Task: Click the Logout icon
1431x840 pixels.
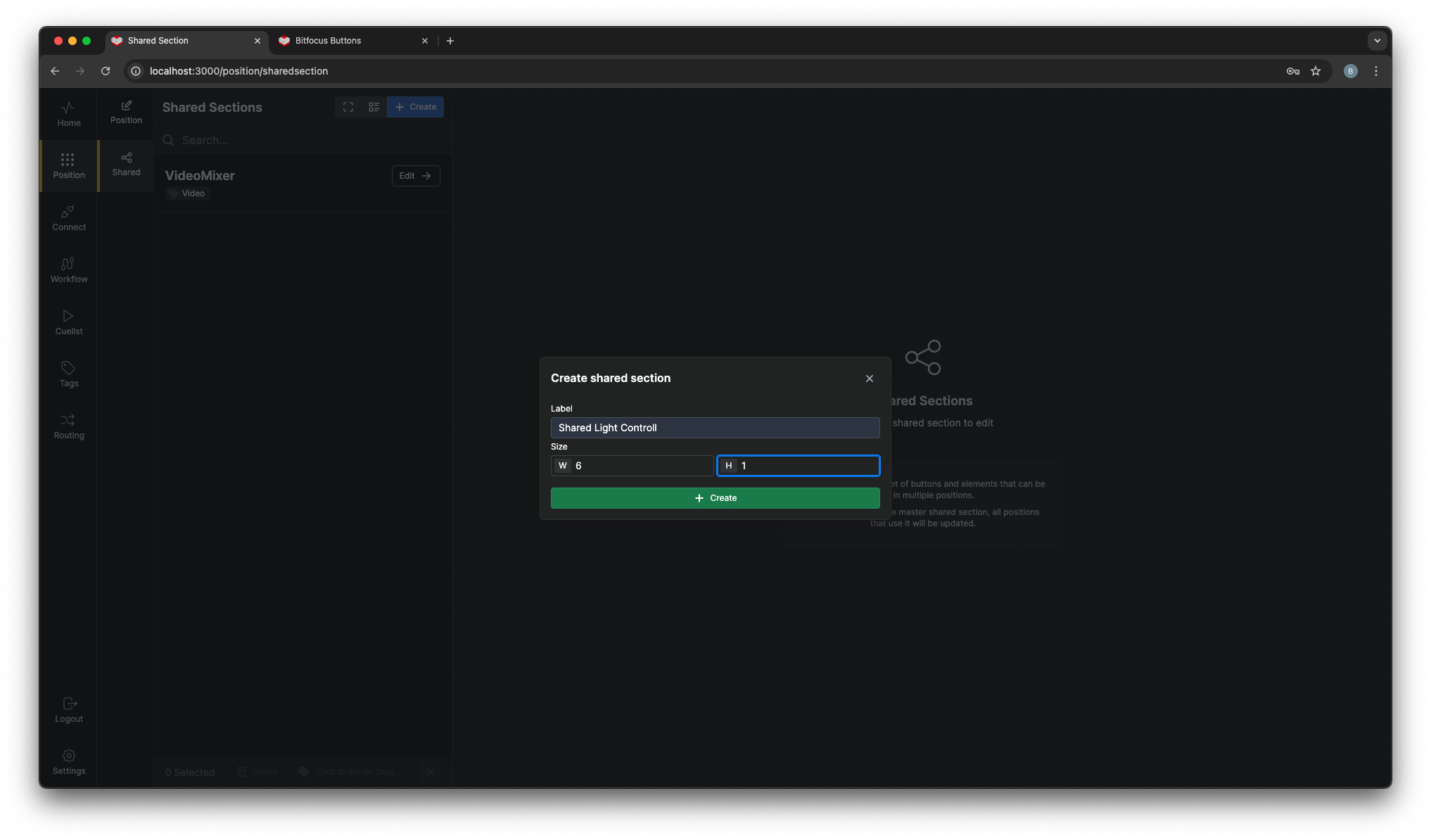Action: [69, 704]
